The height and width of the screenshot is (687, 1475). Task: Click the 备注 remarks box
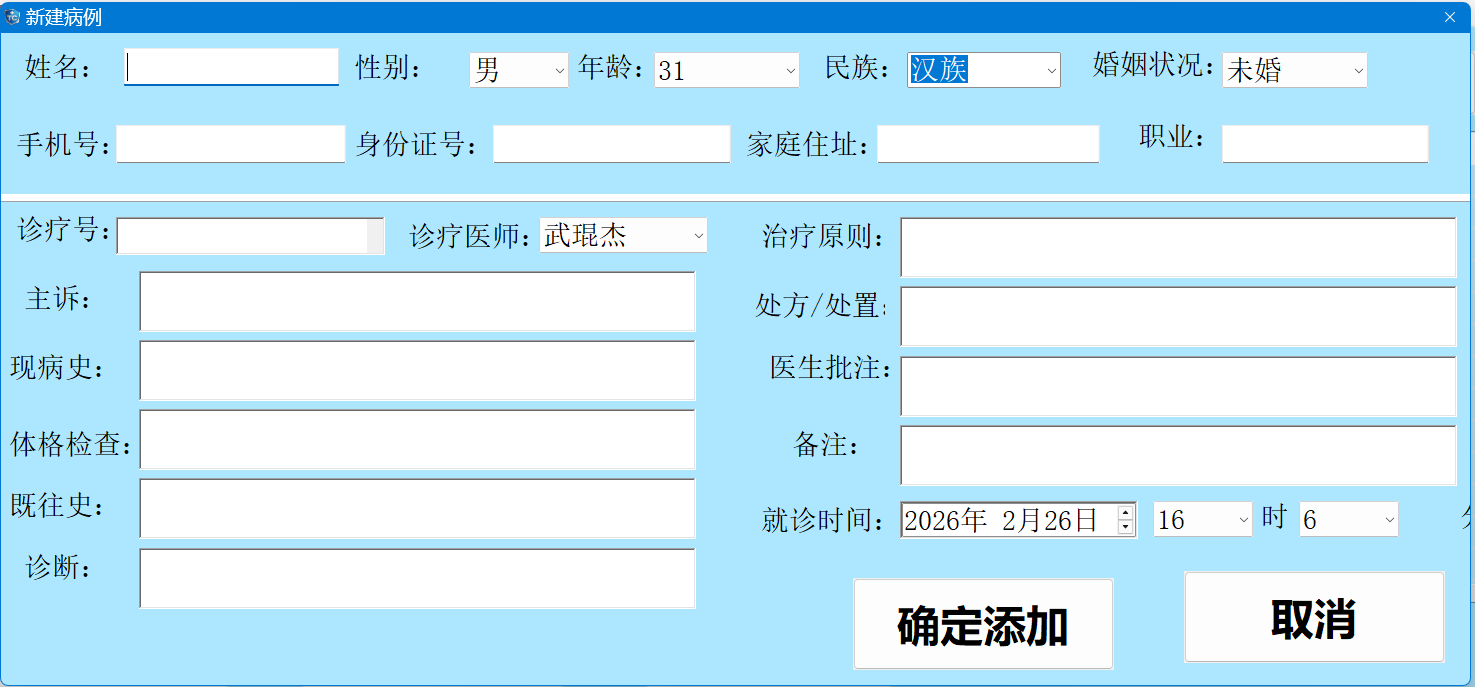tap(1179, 455)
